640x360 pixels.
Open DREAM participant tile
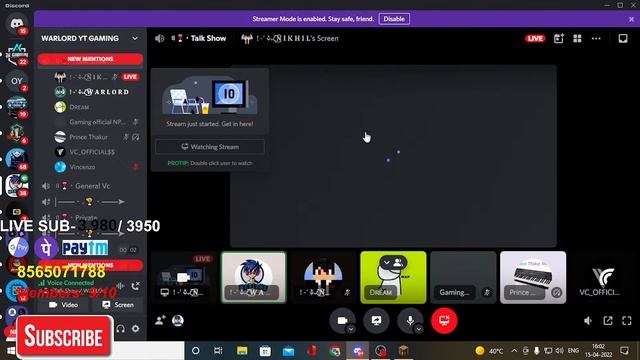pos(393,278)
